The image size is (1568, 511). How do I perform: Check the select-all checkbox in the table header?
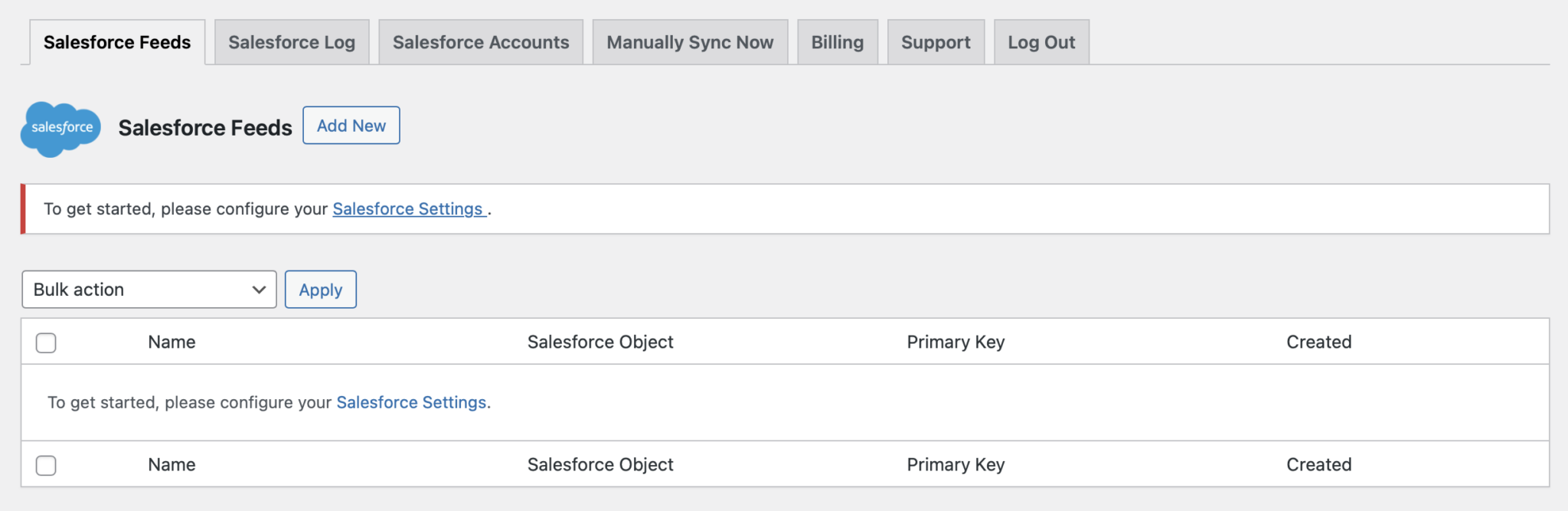[46, 342]
